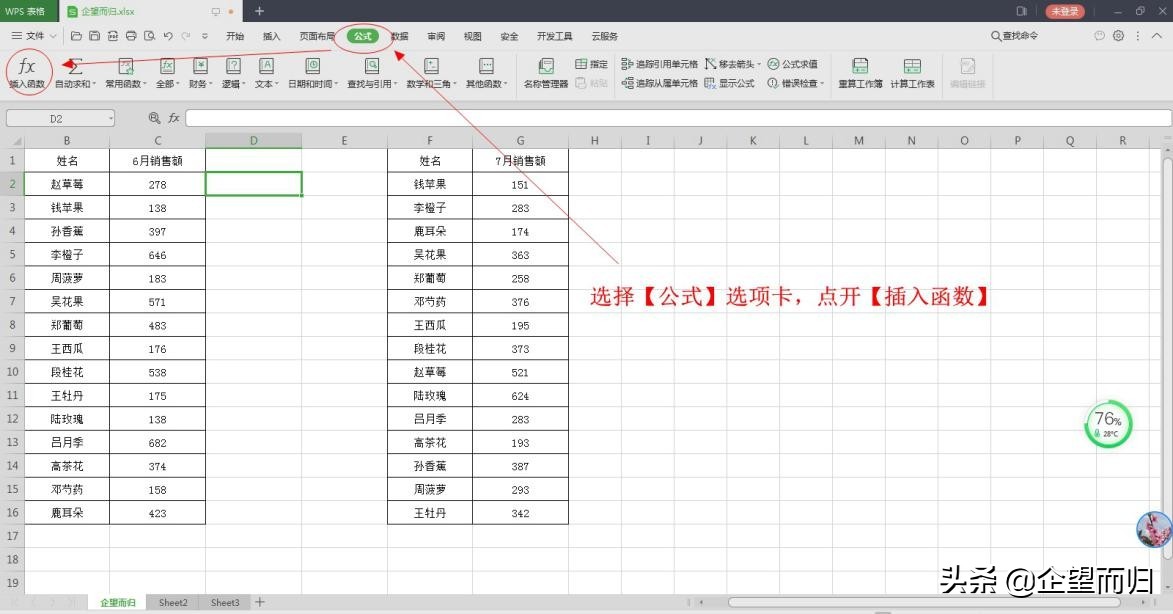Click the save icon in quick toolbar
The image size is (1173, 614).
click(94, 35)
